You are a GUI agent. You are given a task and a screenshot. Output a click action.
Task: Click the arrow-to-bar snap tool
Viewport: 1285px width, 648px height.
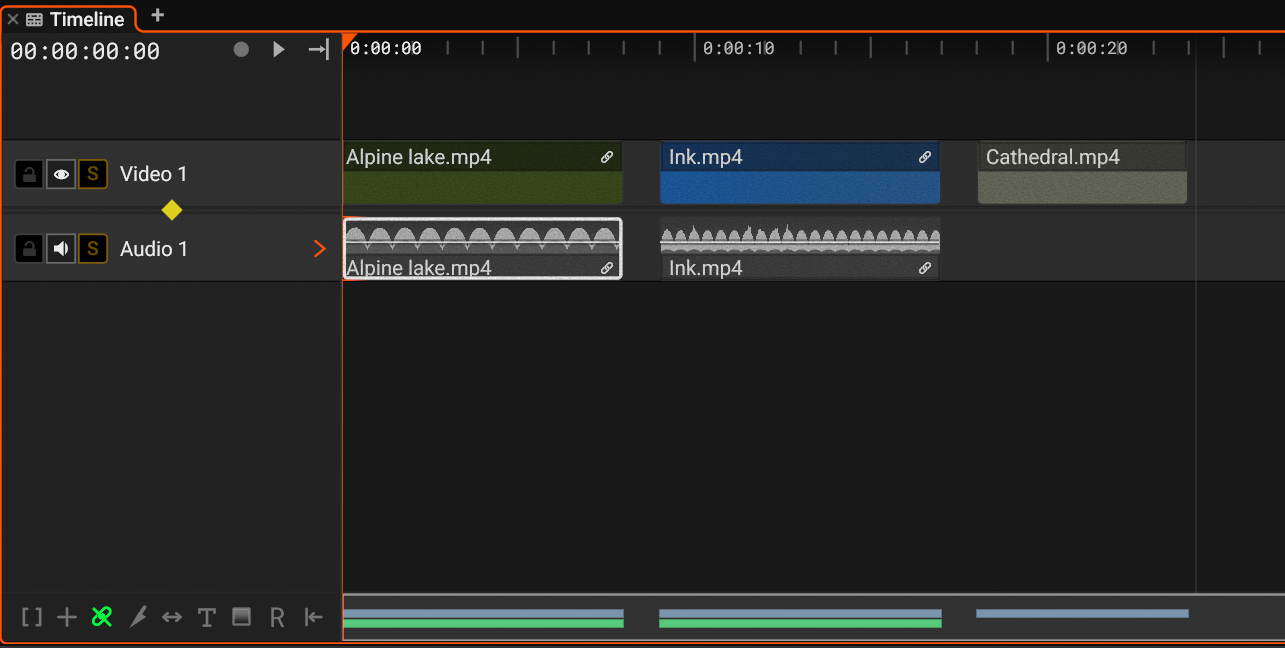point(314,618)
